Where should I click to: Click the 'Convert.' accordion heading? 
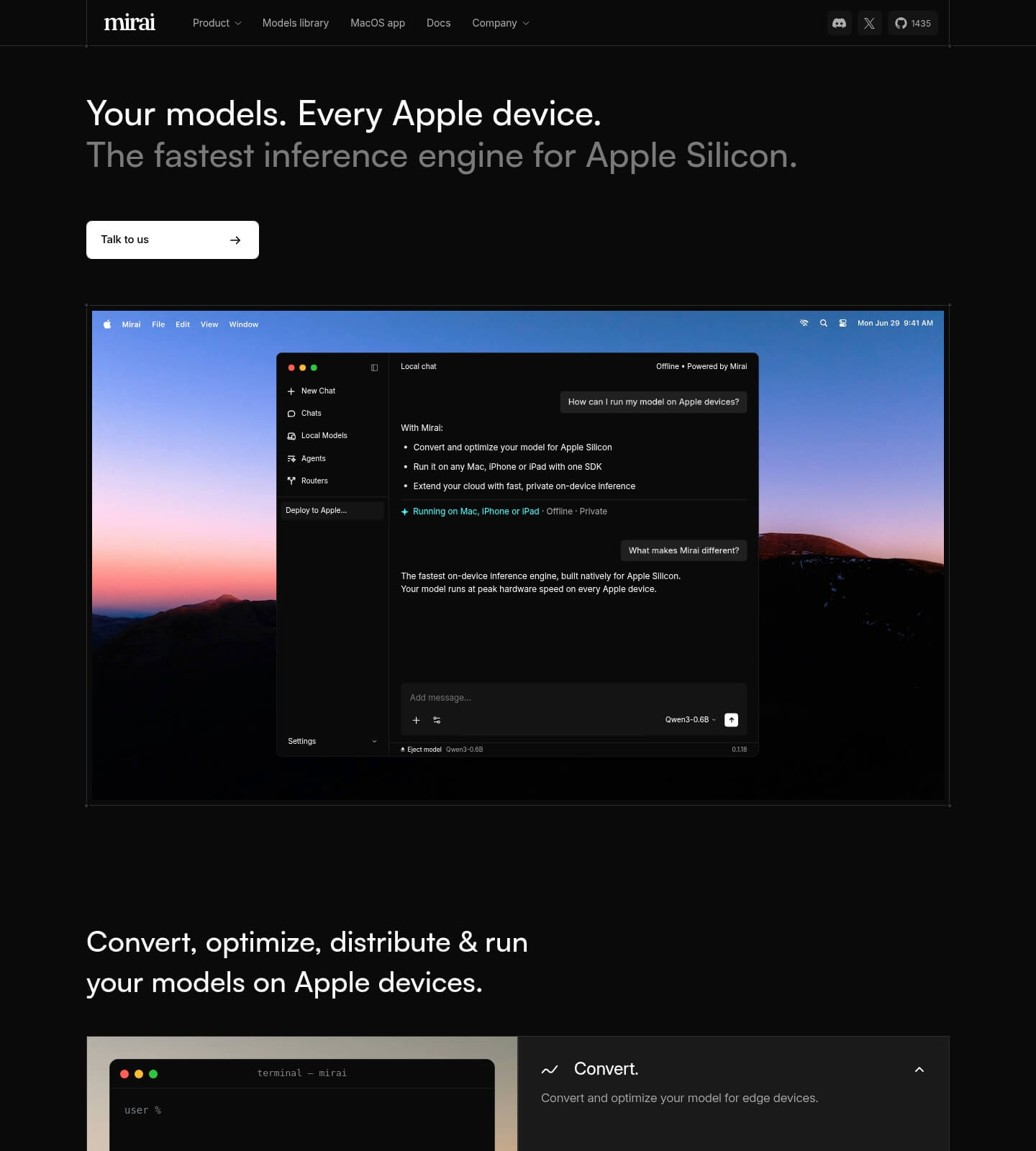606,1069
